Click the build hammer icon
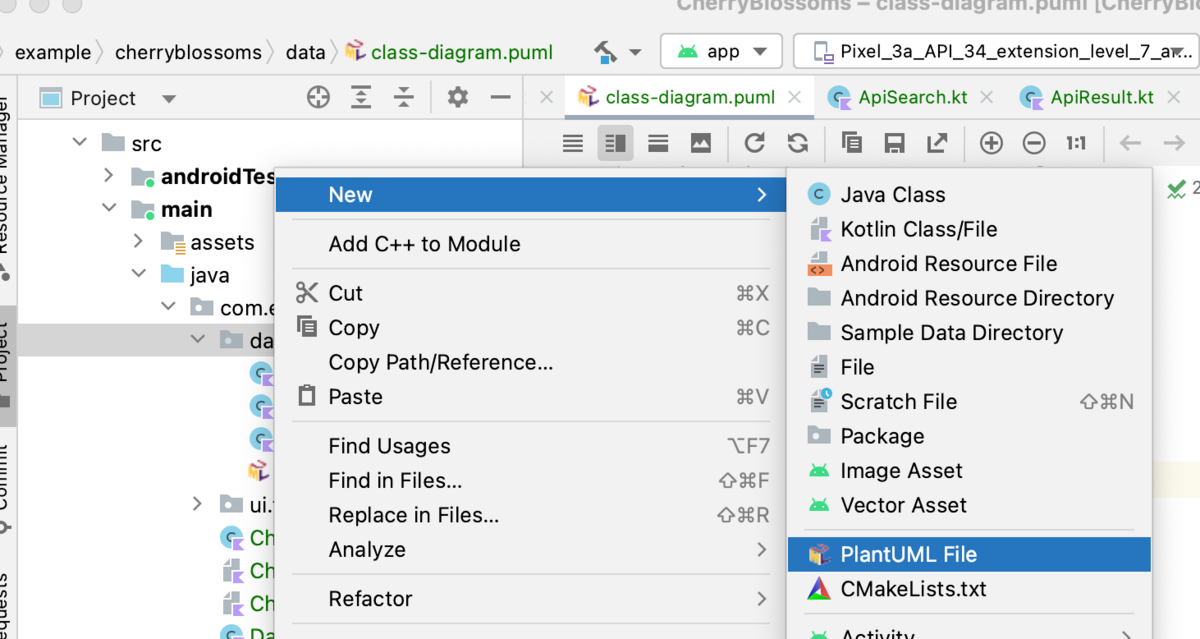The image size is (1200, 639). [x=605, y=51]
